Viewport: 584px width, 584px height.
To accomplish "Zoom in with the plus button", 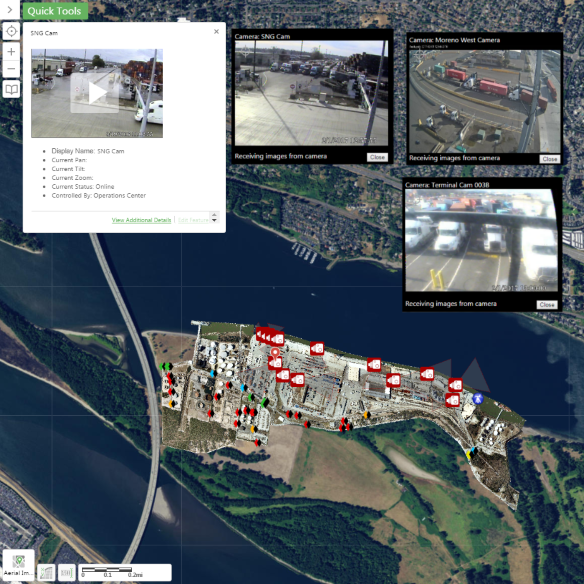I will point(11,51).
